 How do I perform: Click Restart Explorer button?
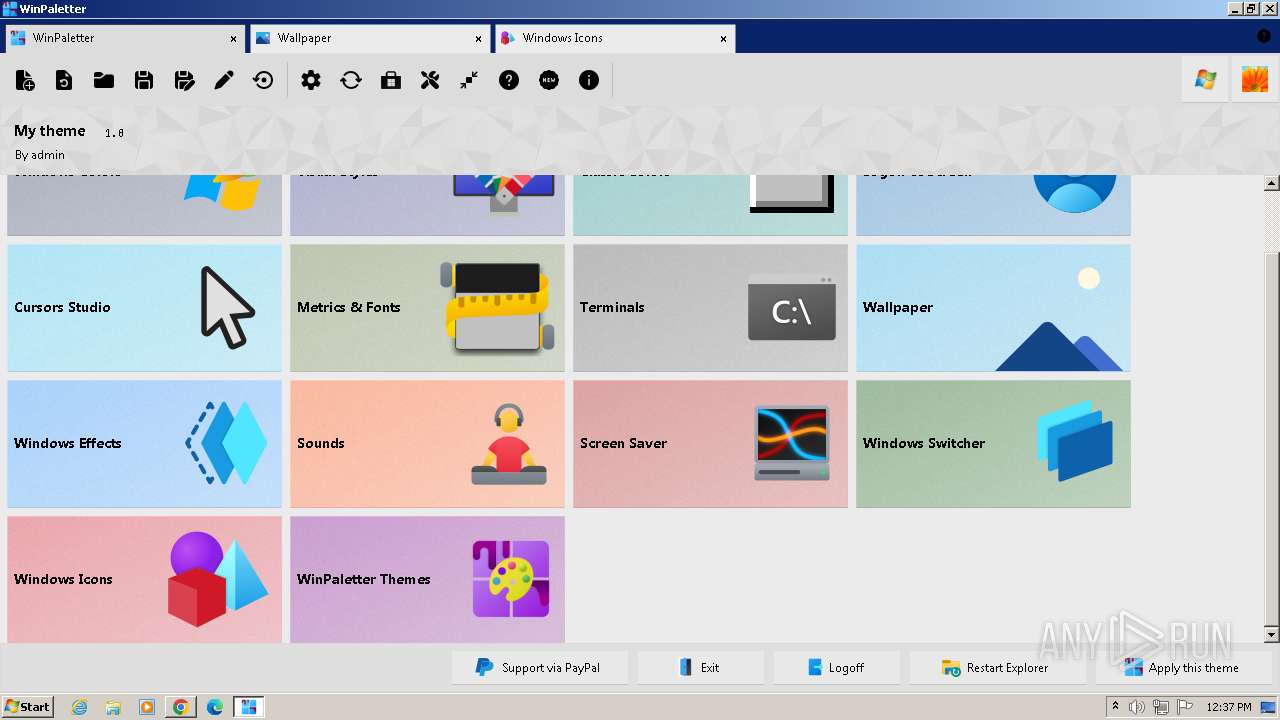(998, 668)
